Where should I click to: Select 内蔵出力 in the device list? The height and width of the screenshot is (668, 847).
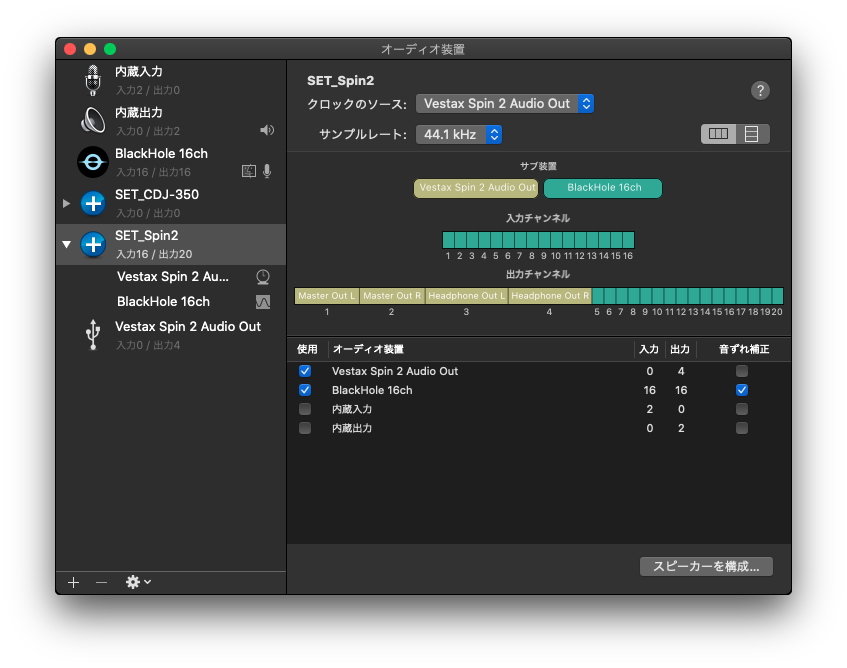(171, 121)
